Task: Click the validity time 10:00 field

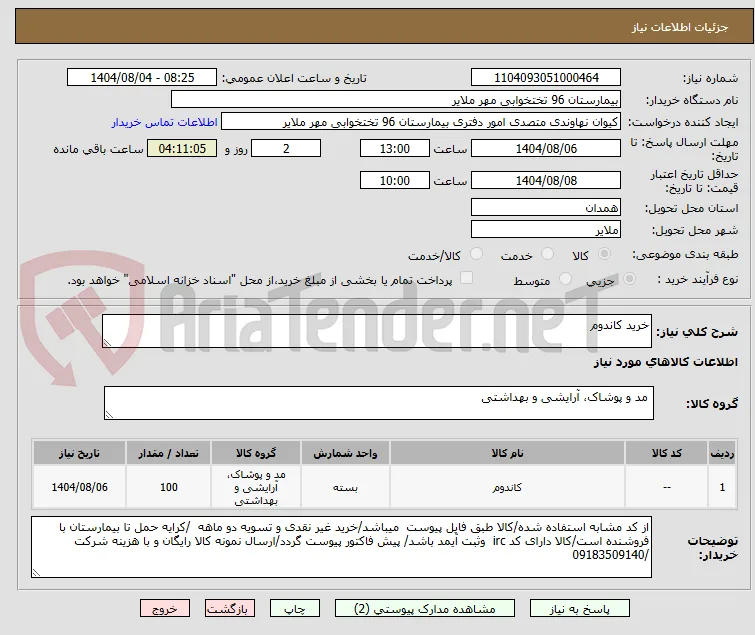Action: [x=395, y=181]
